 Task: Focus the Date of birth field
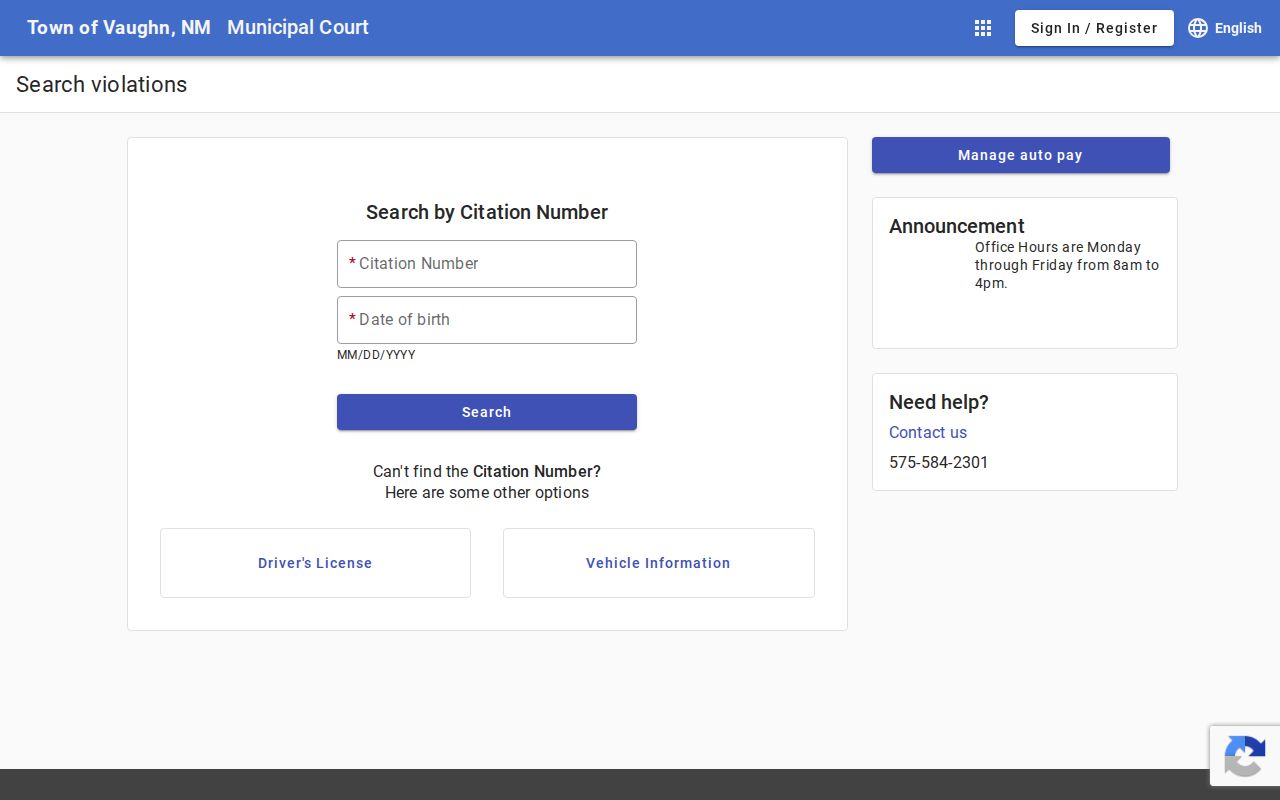(x=487, y=320)
